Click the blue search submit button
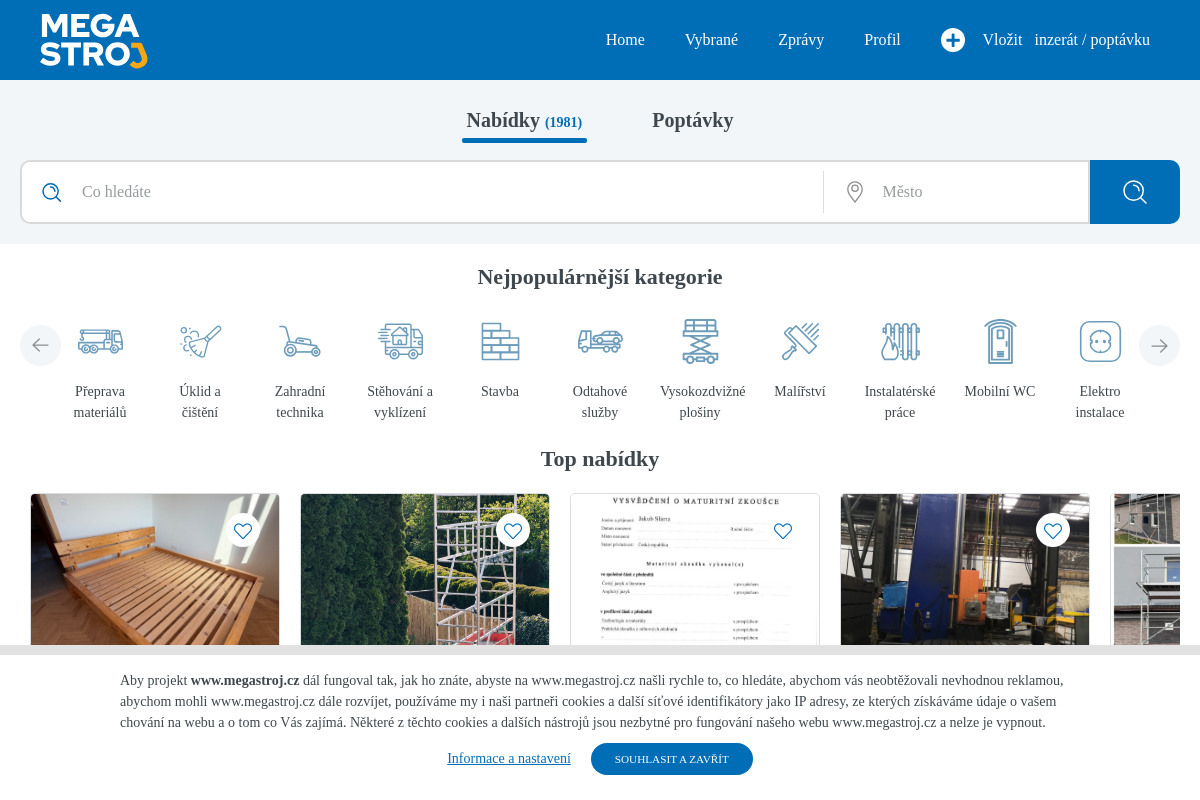 1135,192
